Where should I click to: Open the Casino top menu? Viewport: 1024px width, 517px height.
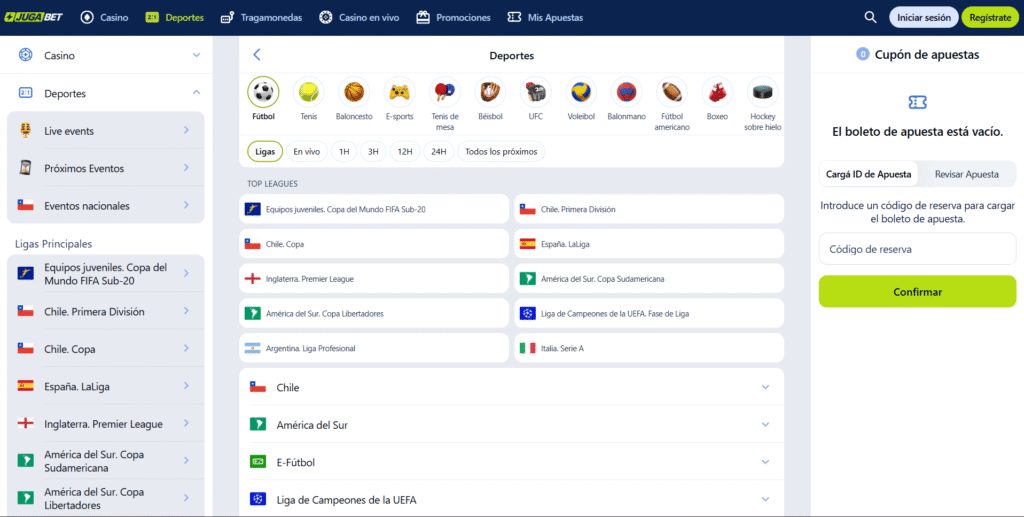point(104,18)
